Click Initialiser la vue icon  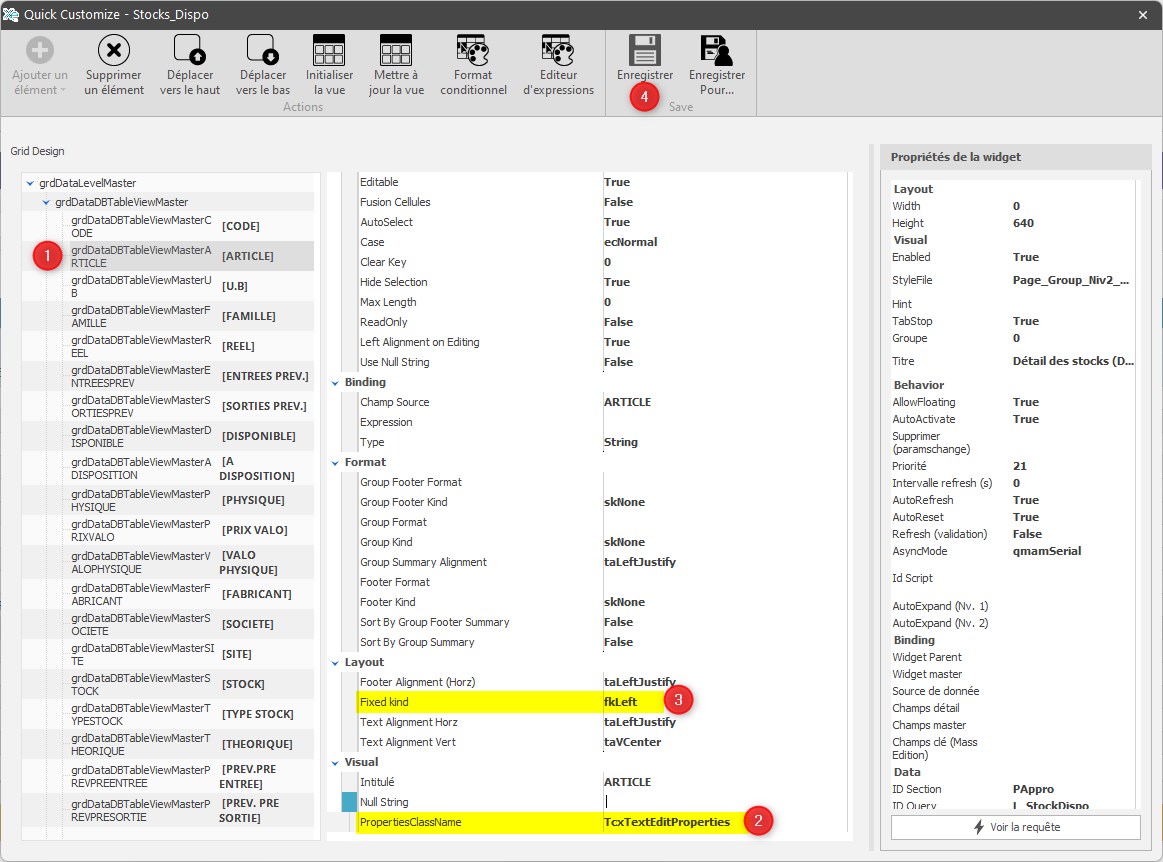pos(329,50)
